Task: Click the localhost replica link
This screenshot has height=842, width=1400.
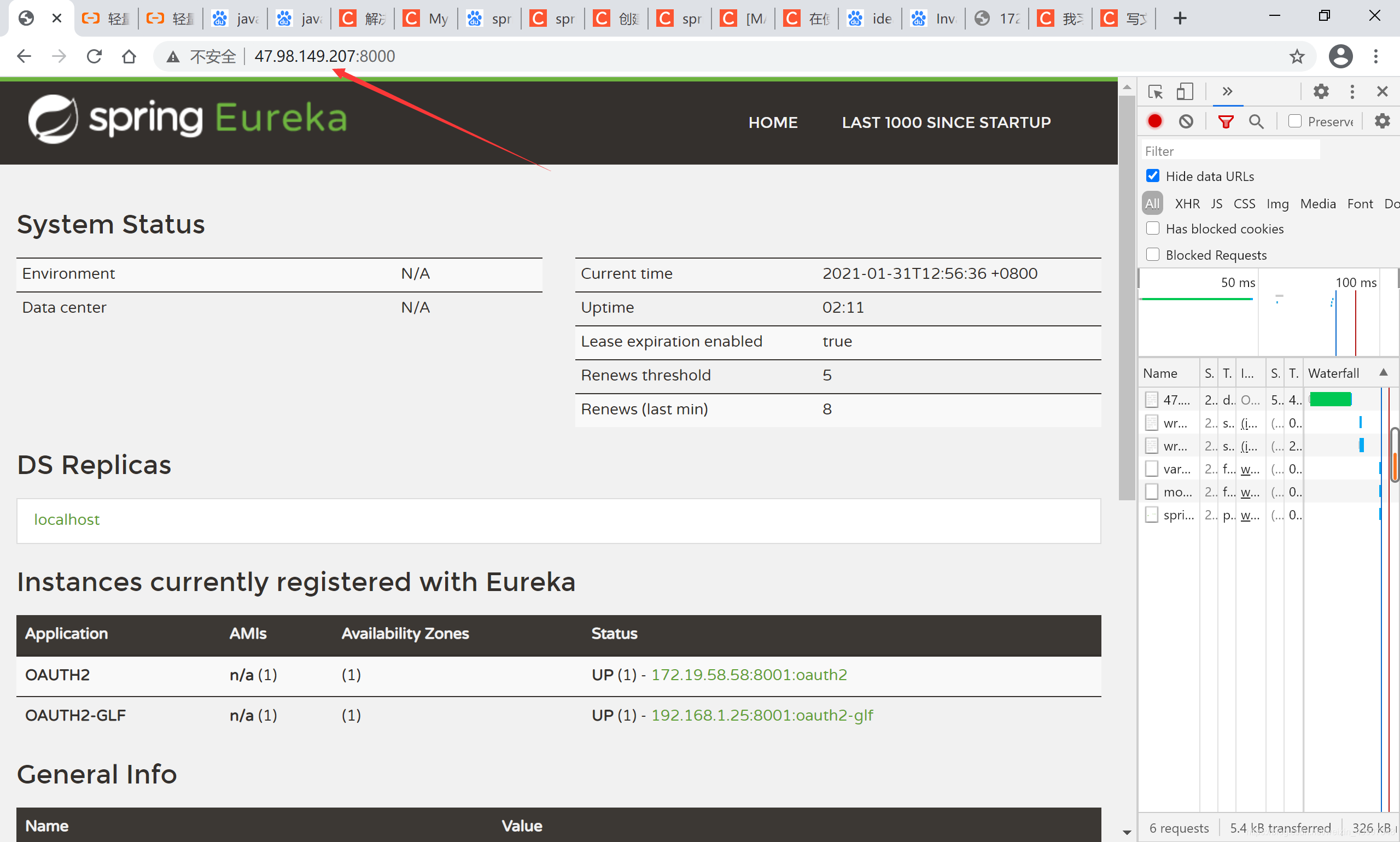Action: 66,520
